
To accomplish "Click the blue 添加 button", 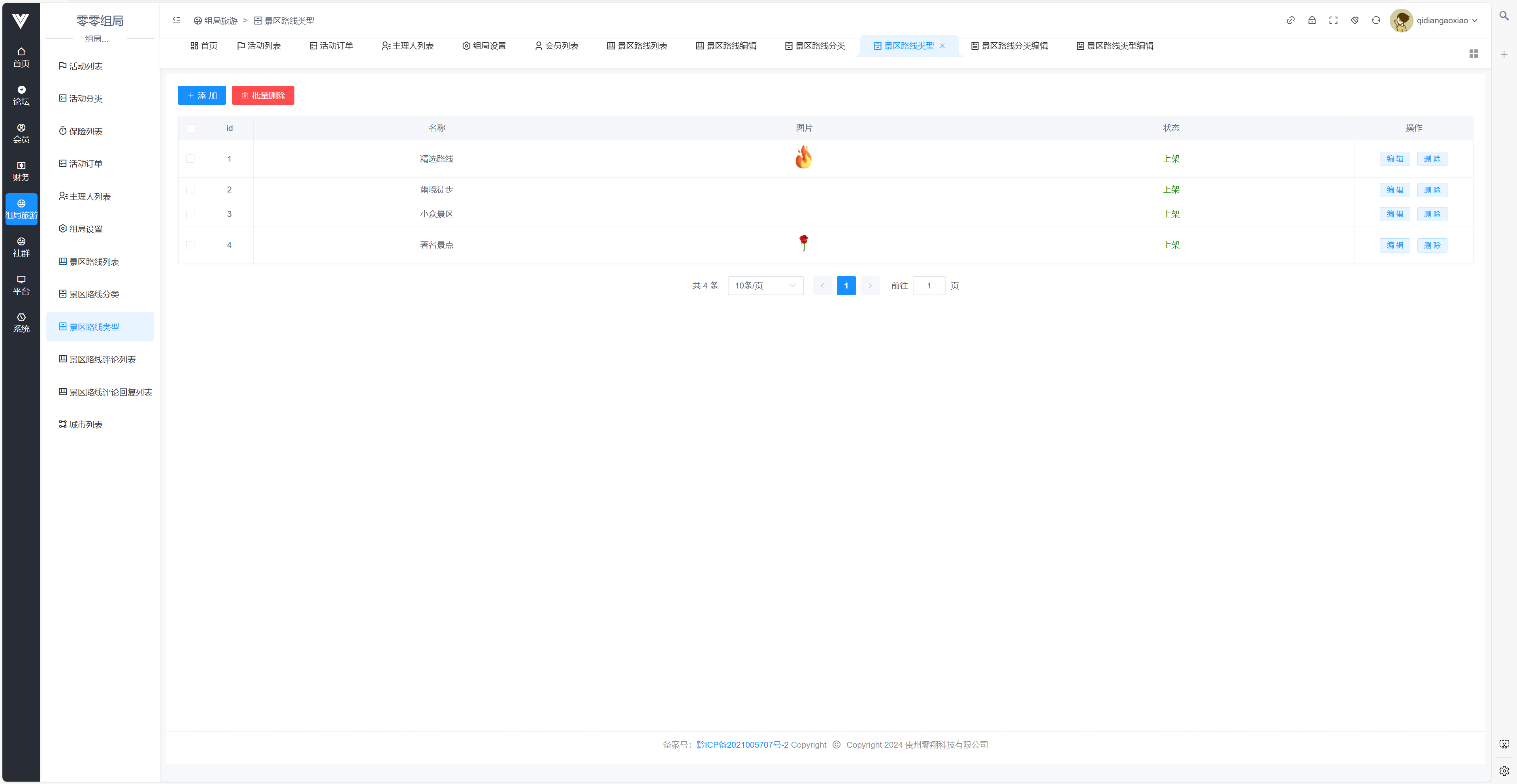I will 202,95.
